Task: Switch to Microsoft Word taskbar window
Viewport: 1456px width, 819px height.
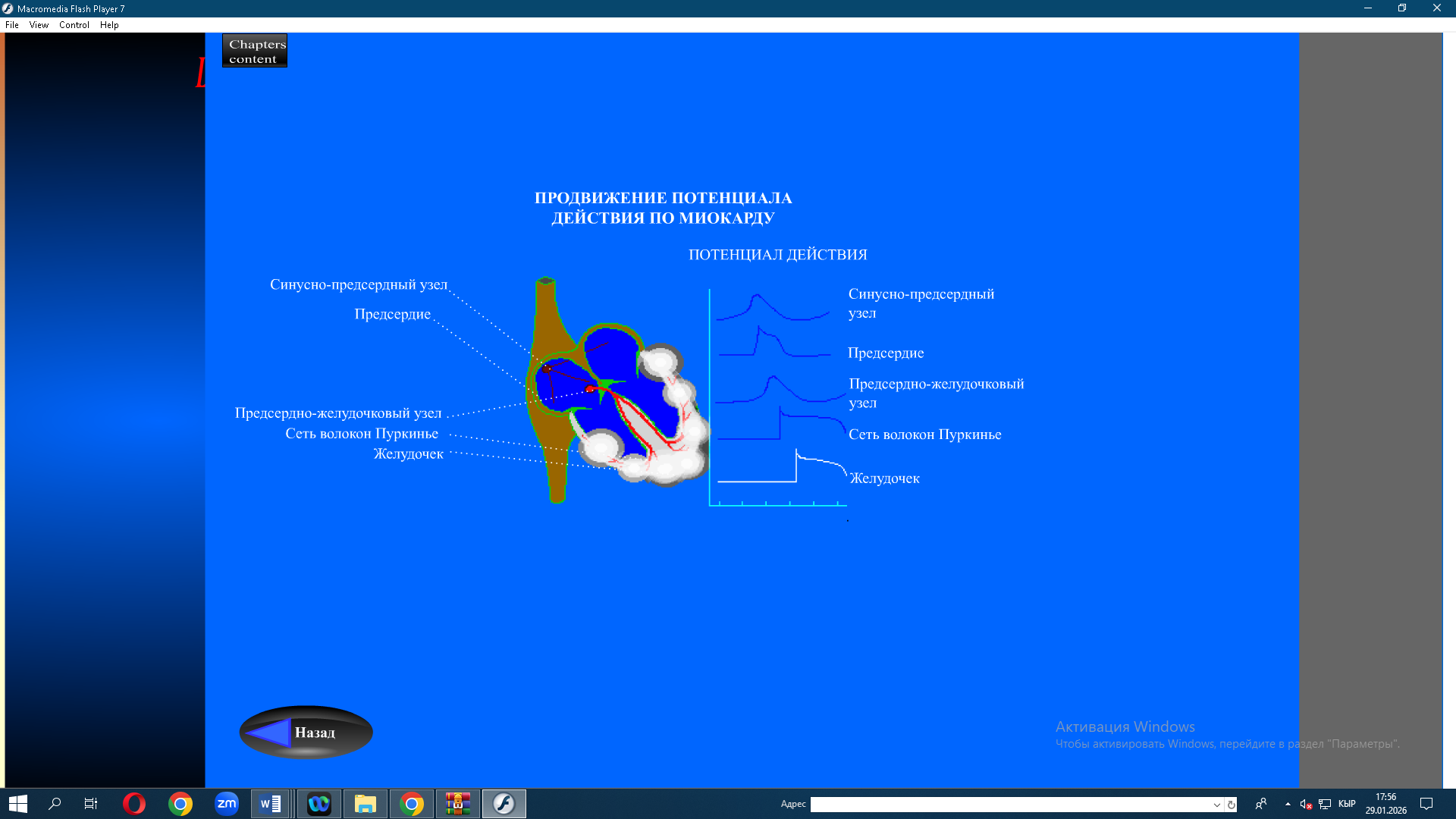Action: tap(271, 804)
